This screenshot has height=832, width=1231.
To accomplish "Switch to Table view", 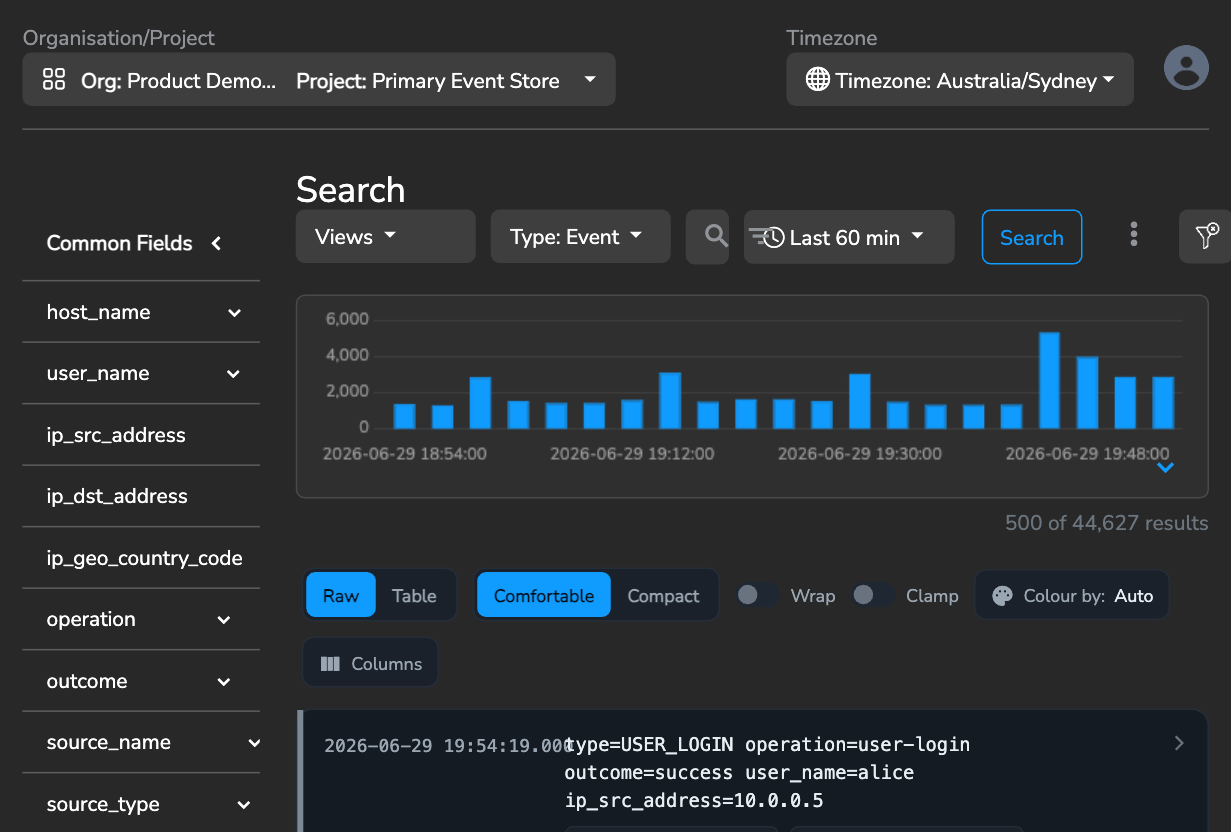I will pos(414,596).
